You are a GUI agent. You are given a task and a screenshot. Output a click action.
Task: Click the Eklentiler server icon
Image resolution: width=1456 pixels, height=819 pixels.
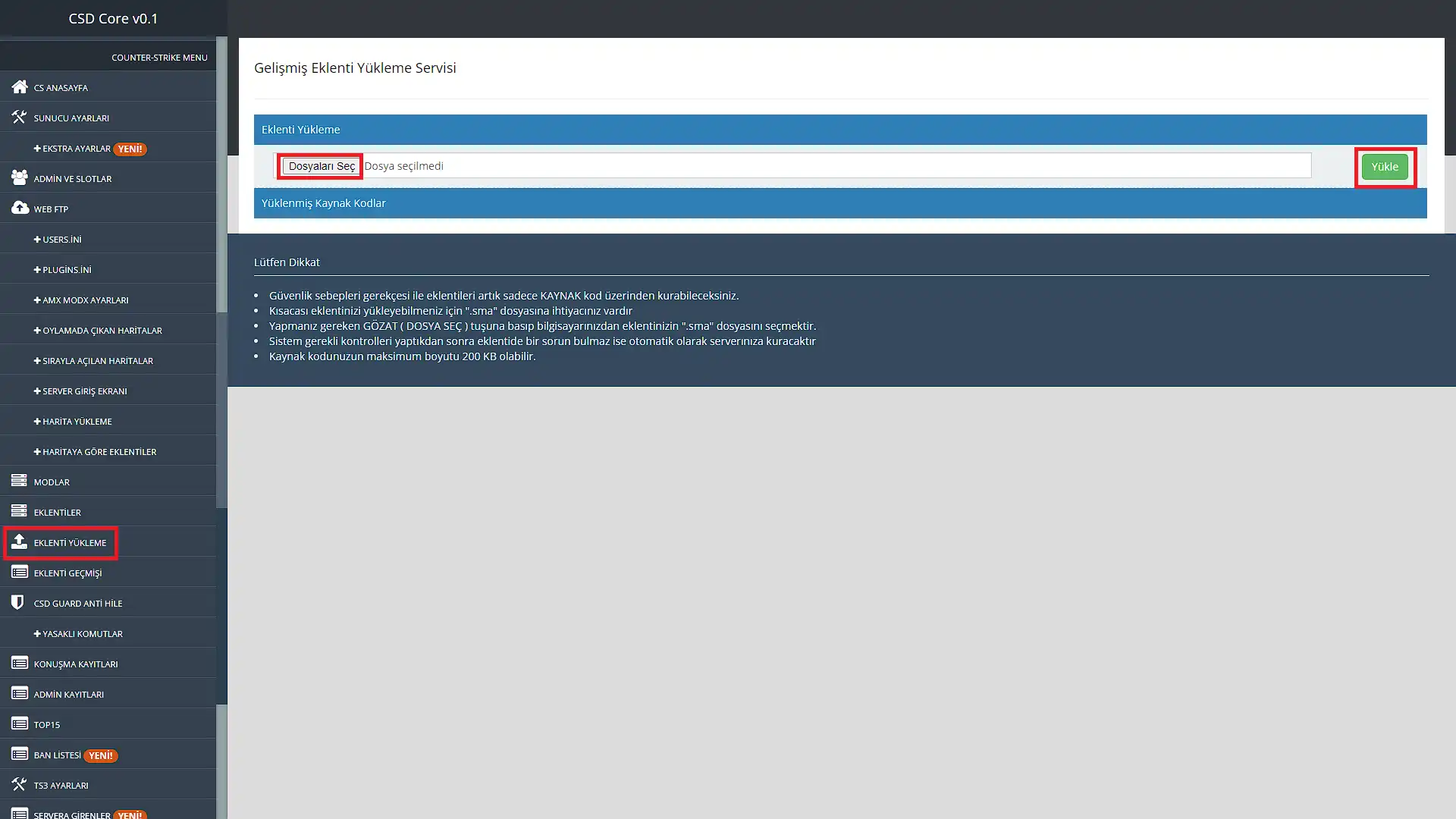point(20,511)
